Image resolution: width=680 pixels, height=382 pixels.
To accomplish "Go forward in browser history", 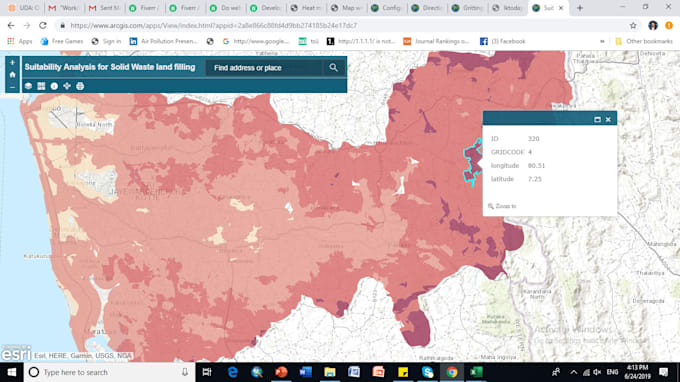I will pos(27,26).
